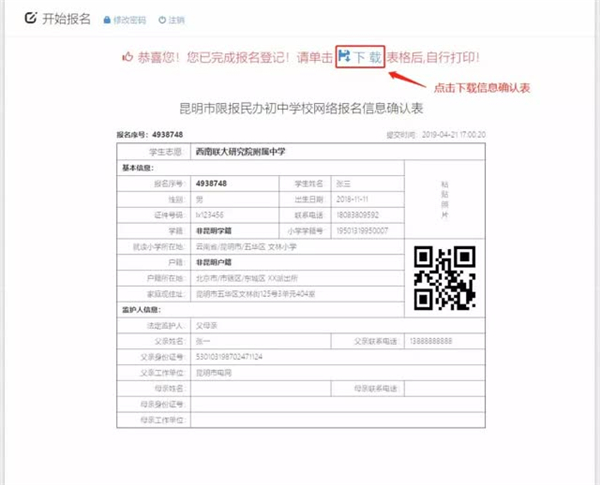Click the lock icon before 修改密码
Image resolution: width=600 pixels, height=485 pixels.
(x=107, y=20)
